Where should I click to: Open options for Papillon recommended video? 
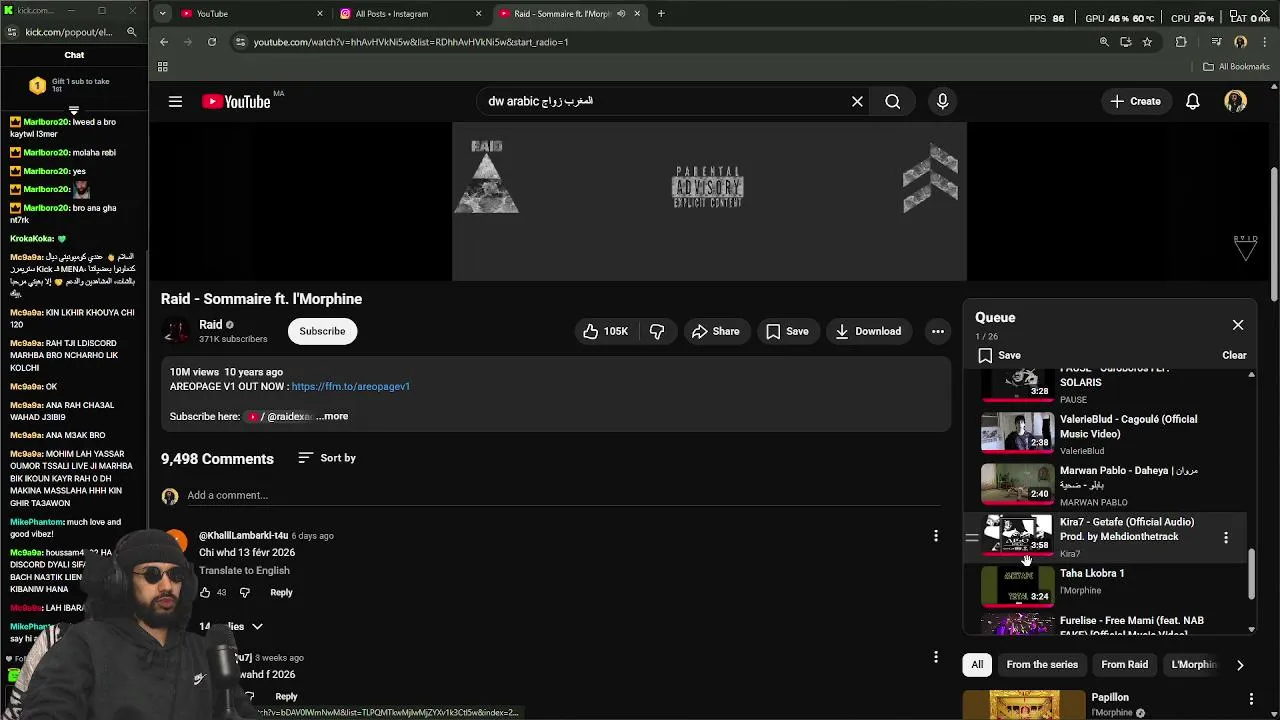pos(1251,698)
